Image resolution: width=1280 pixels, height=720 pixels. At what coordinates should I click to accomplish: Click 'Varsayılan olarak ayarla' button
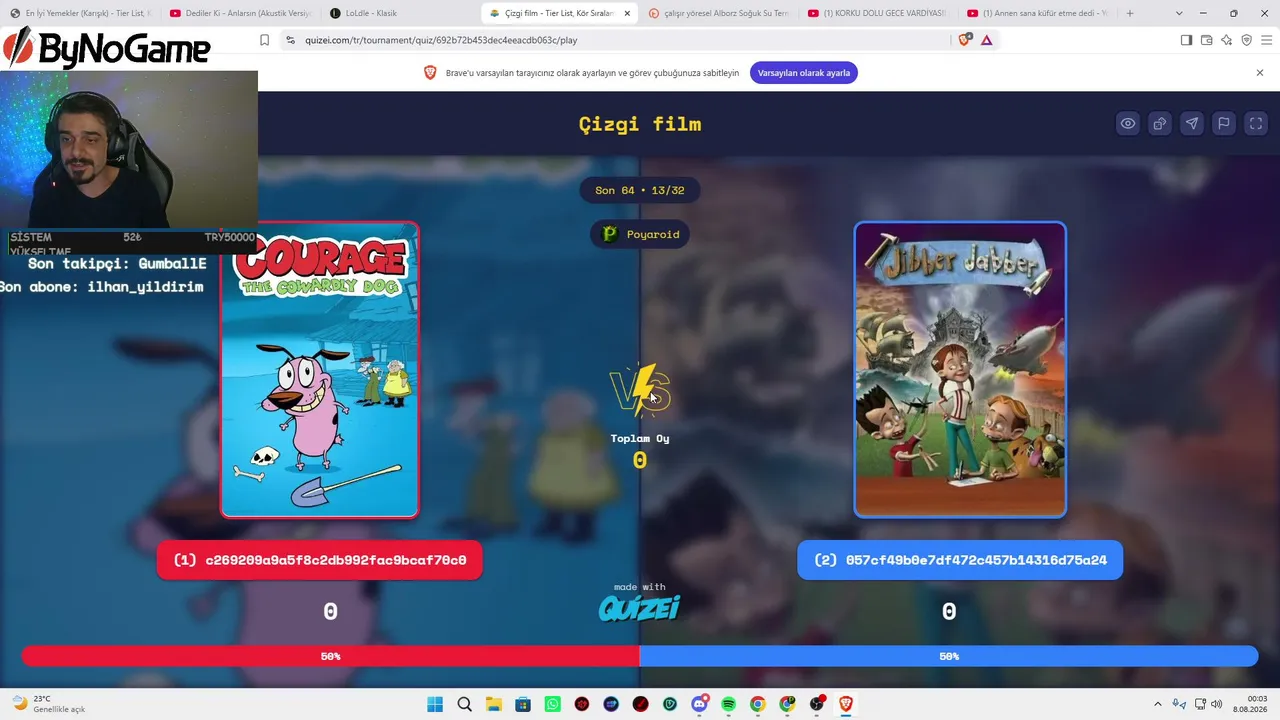804,73
